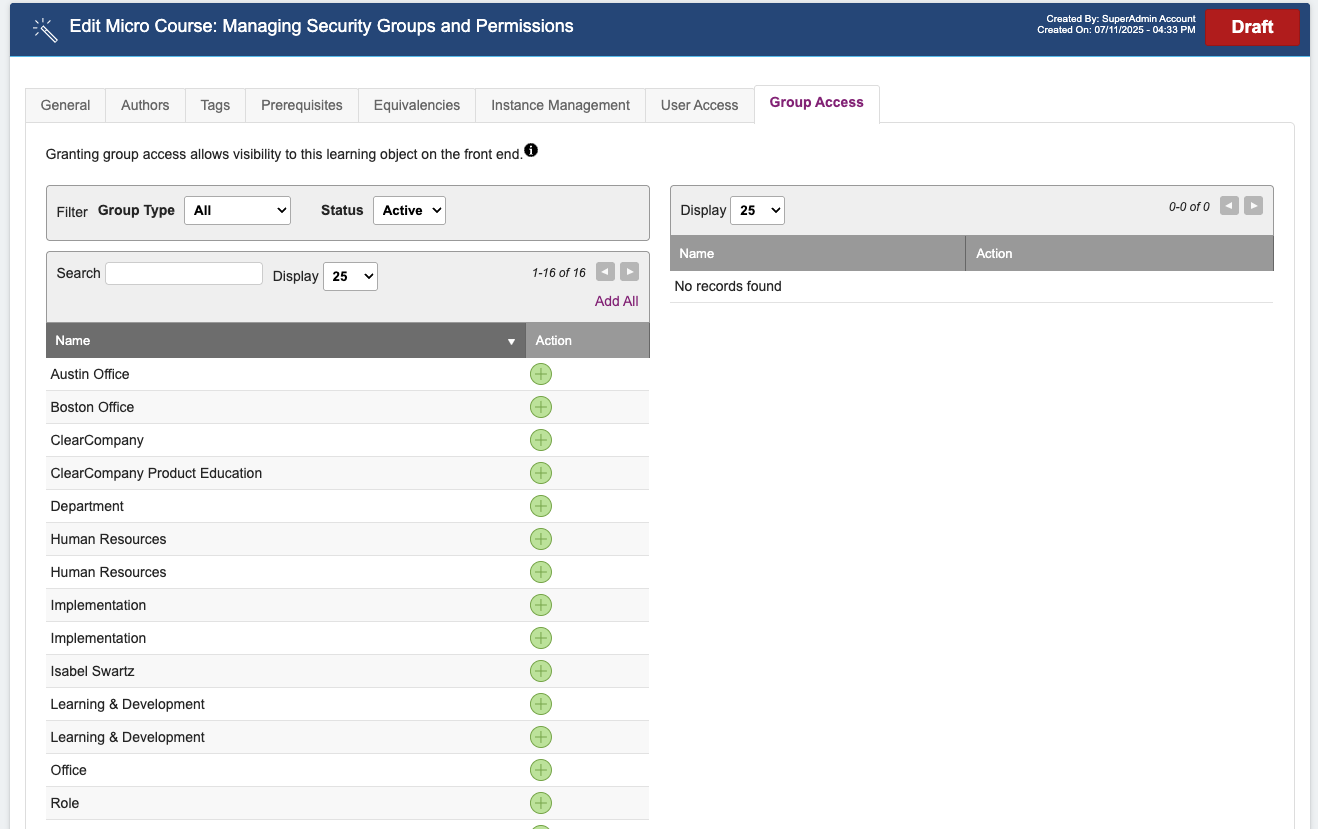Click next page arrow beside 0-0 of 0
1318x829 pixels.
[1253, 206]
